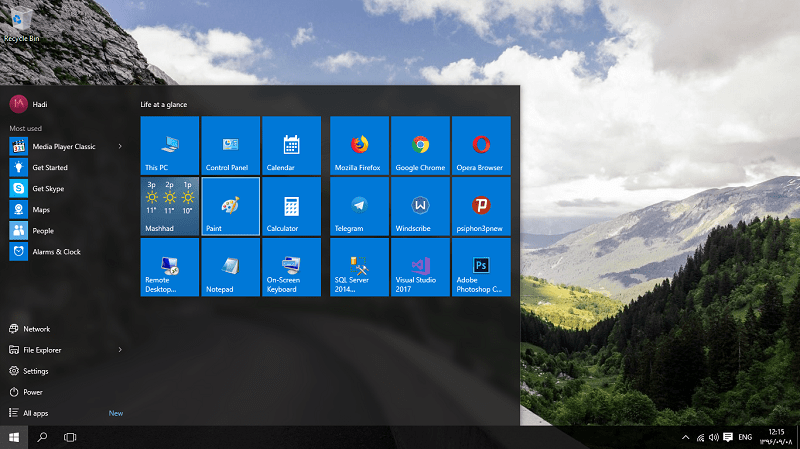This screenshot has height=449, width=800.
Task: Launch Opera Browser tile
Action: (x=481, y=145)
